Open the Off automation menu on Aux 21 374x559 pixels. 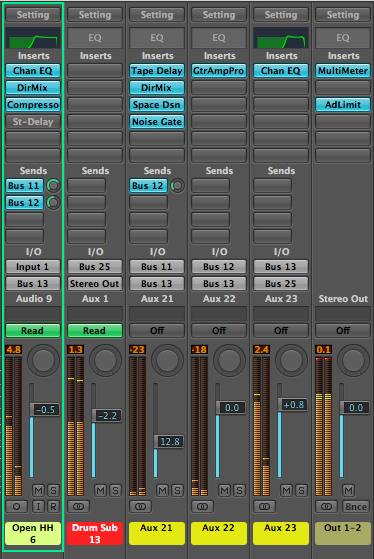[157, 330]
